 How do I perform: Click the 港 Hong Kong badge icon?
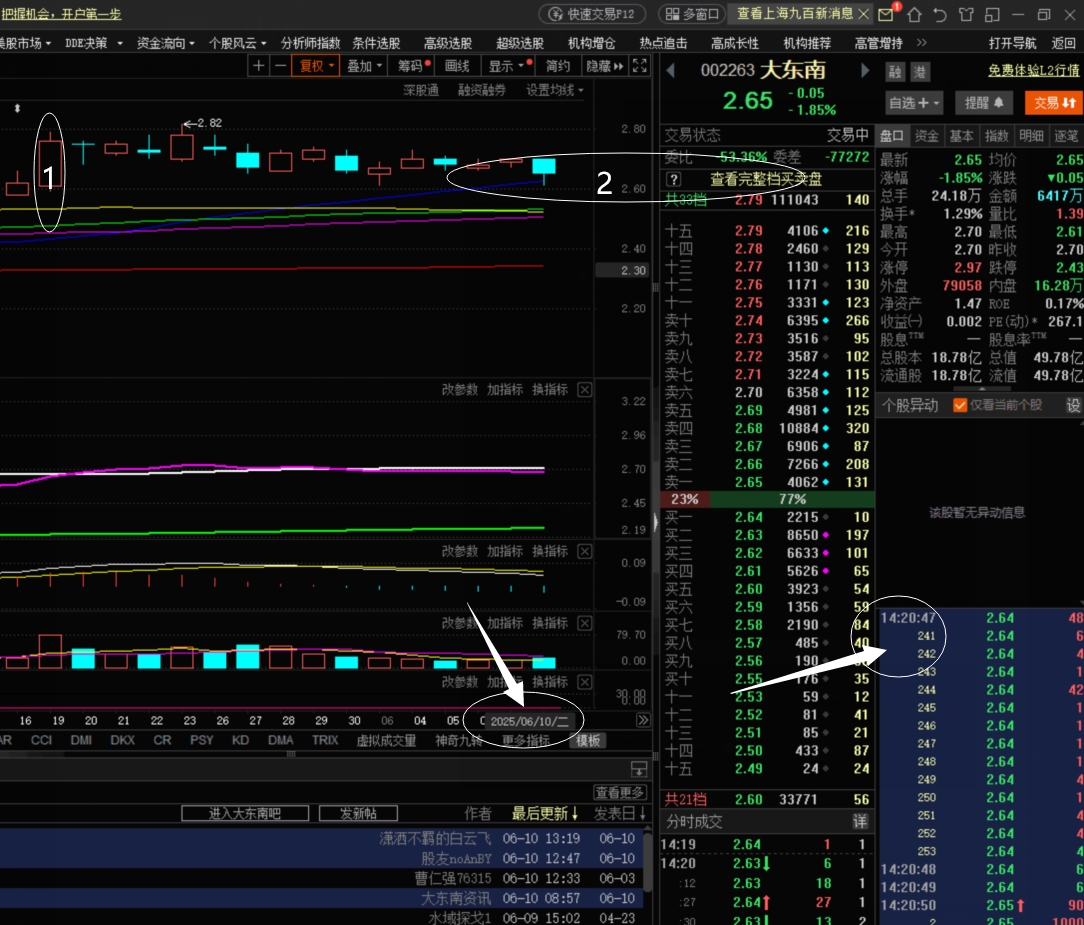point(920,71)
